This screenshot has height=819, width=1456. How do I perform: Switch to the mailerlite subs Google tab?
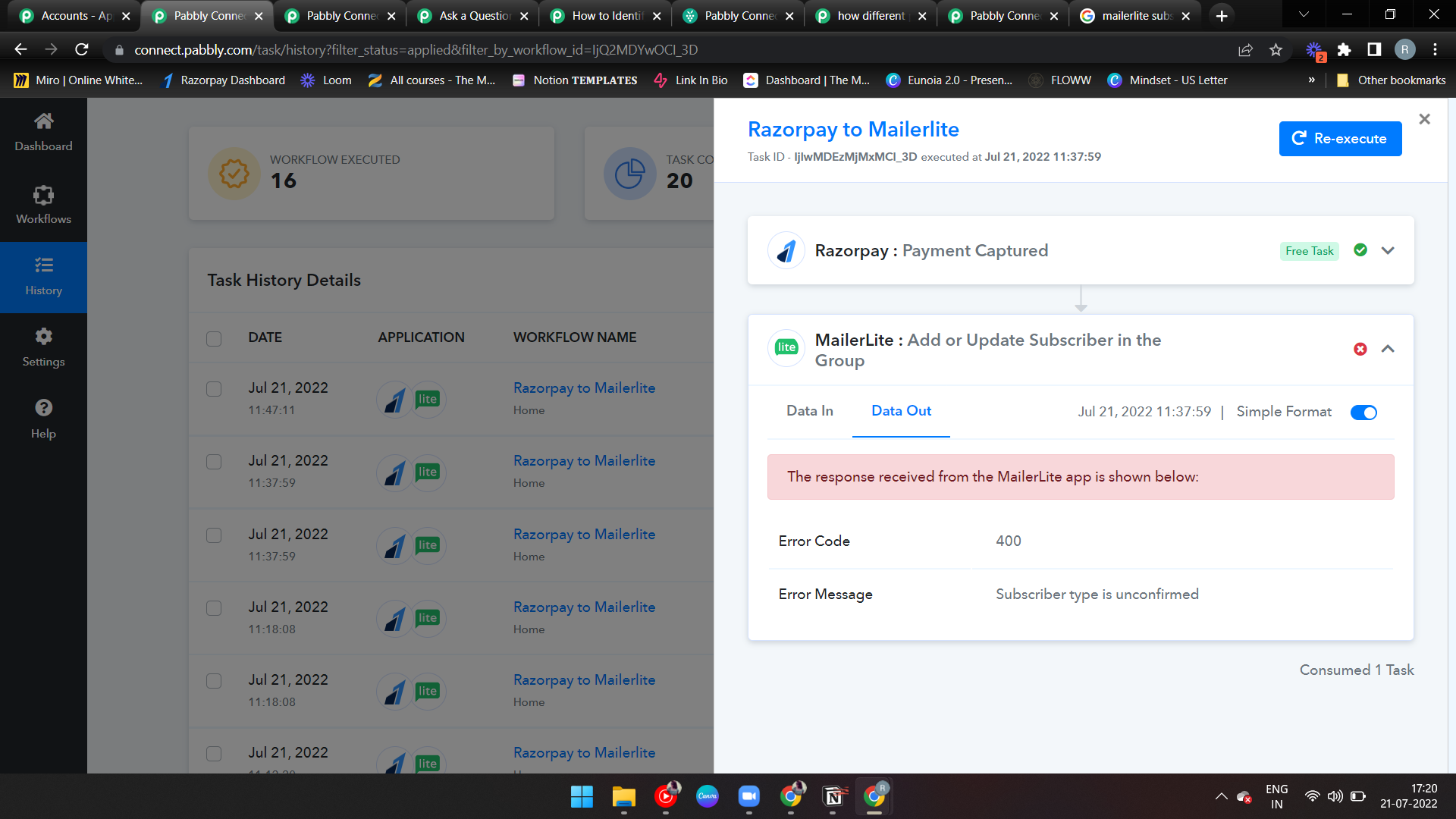click(1134, 16)
